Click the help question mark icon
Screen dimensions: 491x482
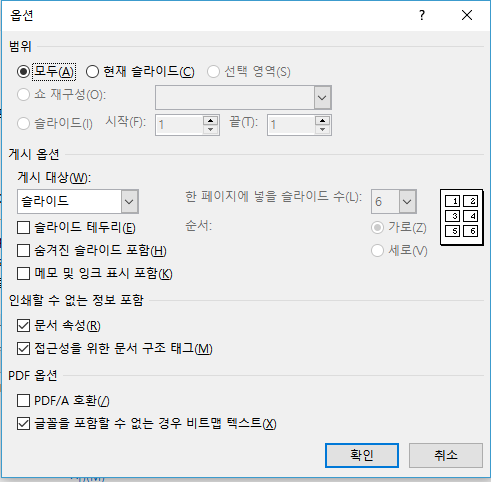click(422, 15)
